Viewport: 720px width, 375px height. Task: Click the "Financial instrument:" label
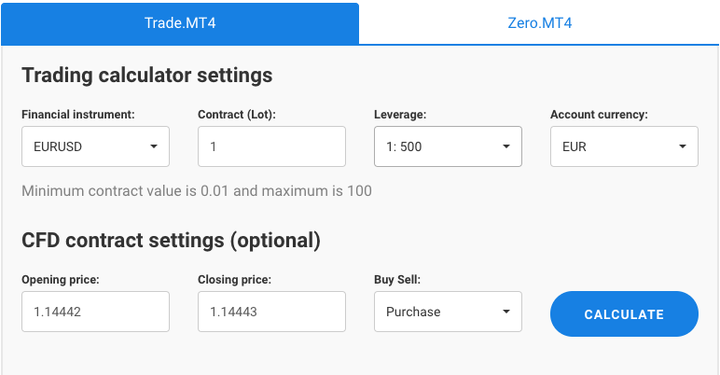pyautogui.click(x=78, y=115)
